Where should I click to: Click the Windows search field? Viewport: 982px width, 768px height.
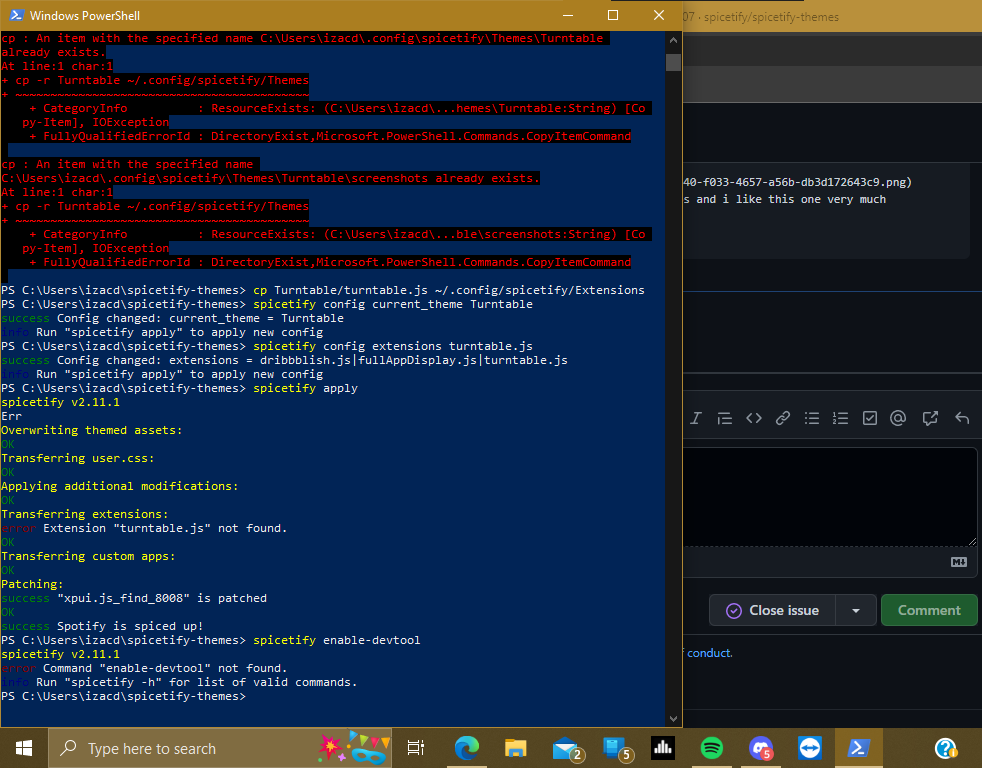coord(160,748)
